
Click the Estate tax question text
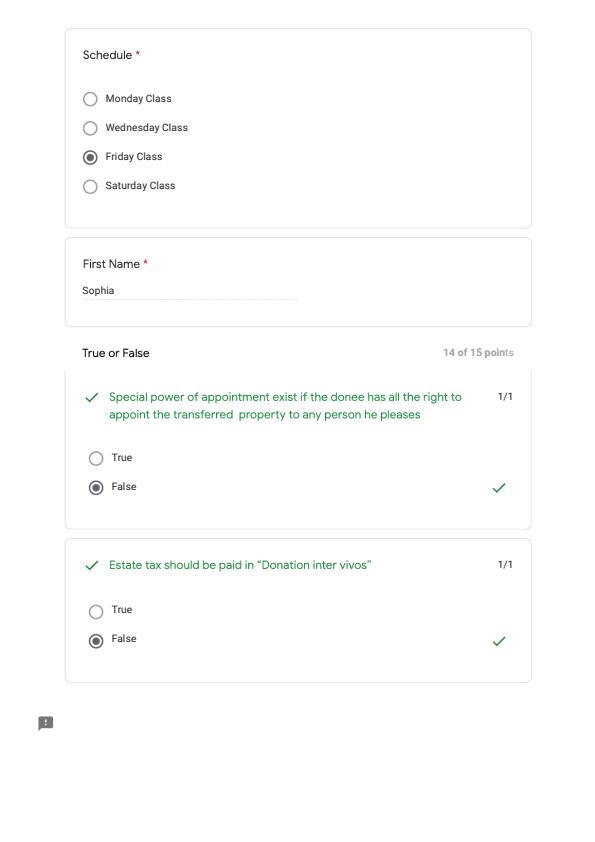pos(240,565)
